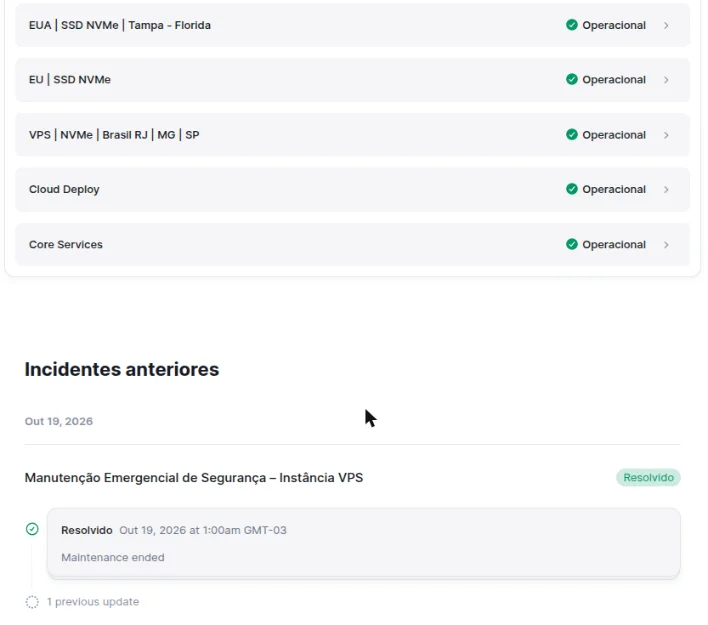Click the Out 19, 2026 at 1:00am GMT-03 timestamp
The height and width of the screenshot is (625, 708).
point(203,530)
